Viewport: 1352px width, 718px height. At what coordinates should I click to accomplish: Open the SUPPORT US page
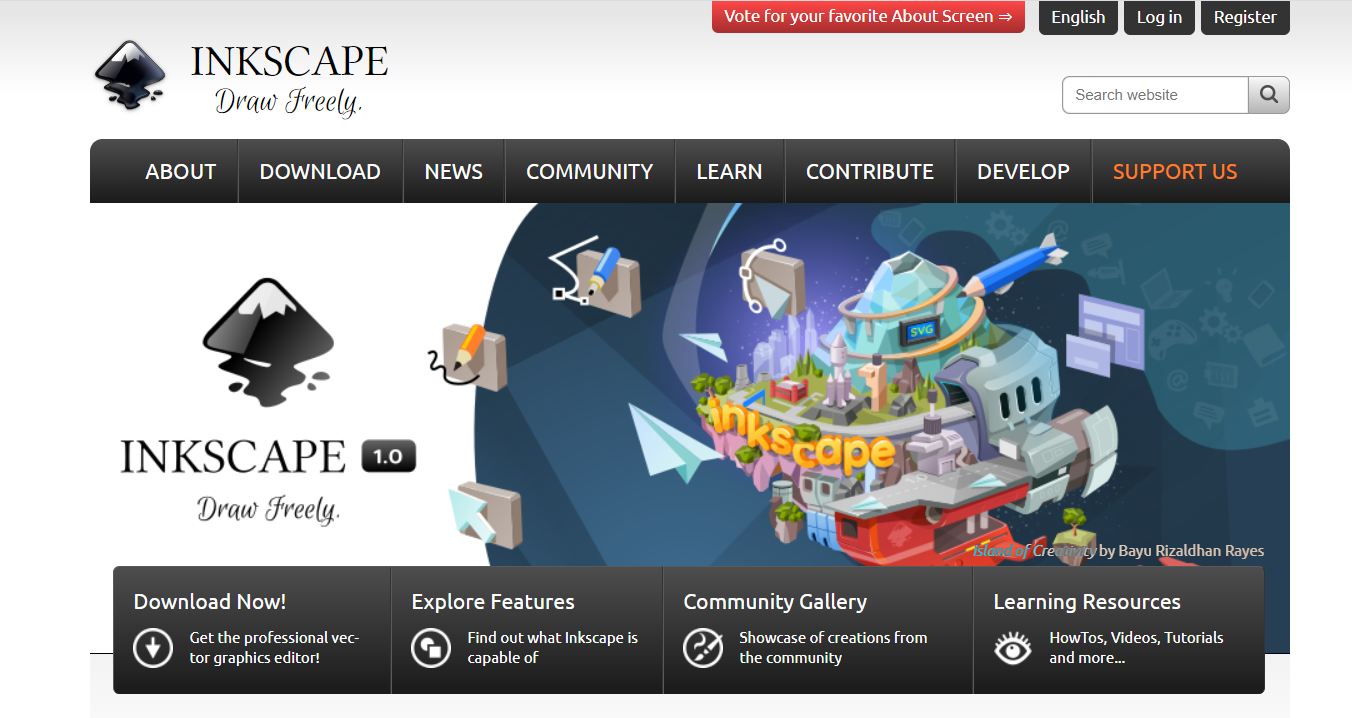tap(1175, 172)
